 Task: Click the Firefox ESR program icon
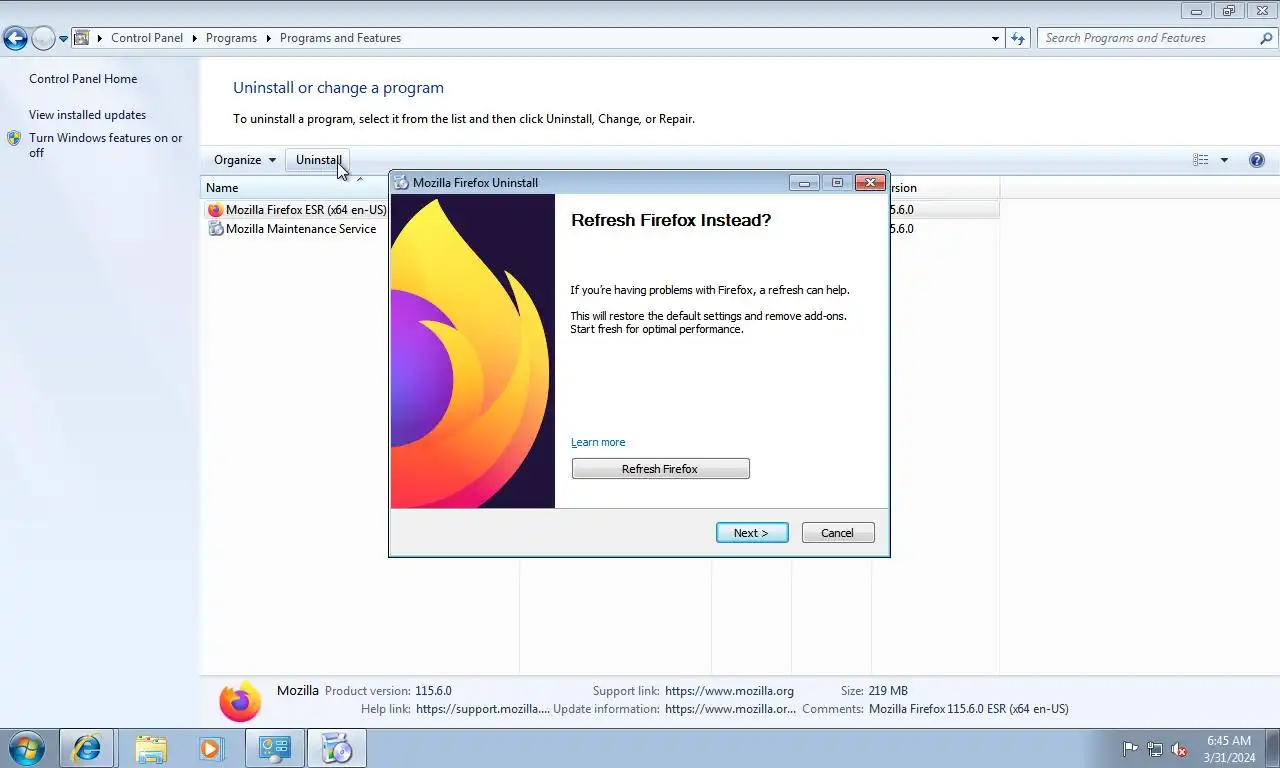215,210
